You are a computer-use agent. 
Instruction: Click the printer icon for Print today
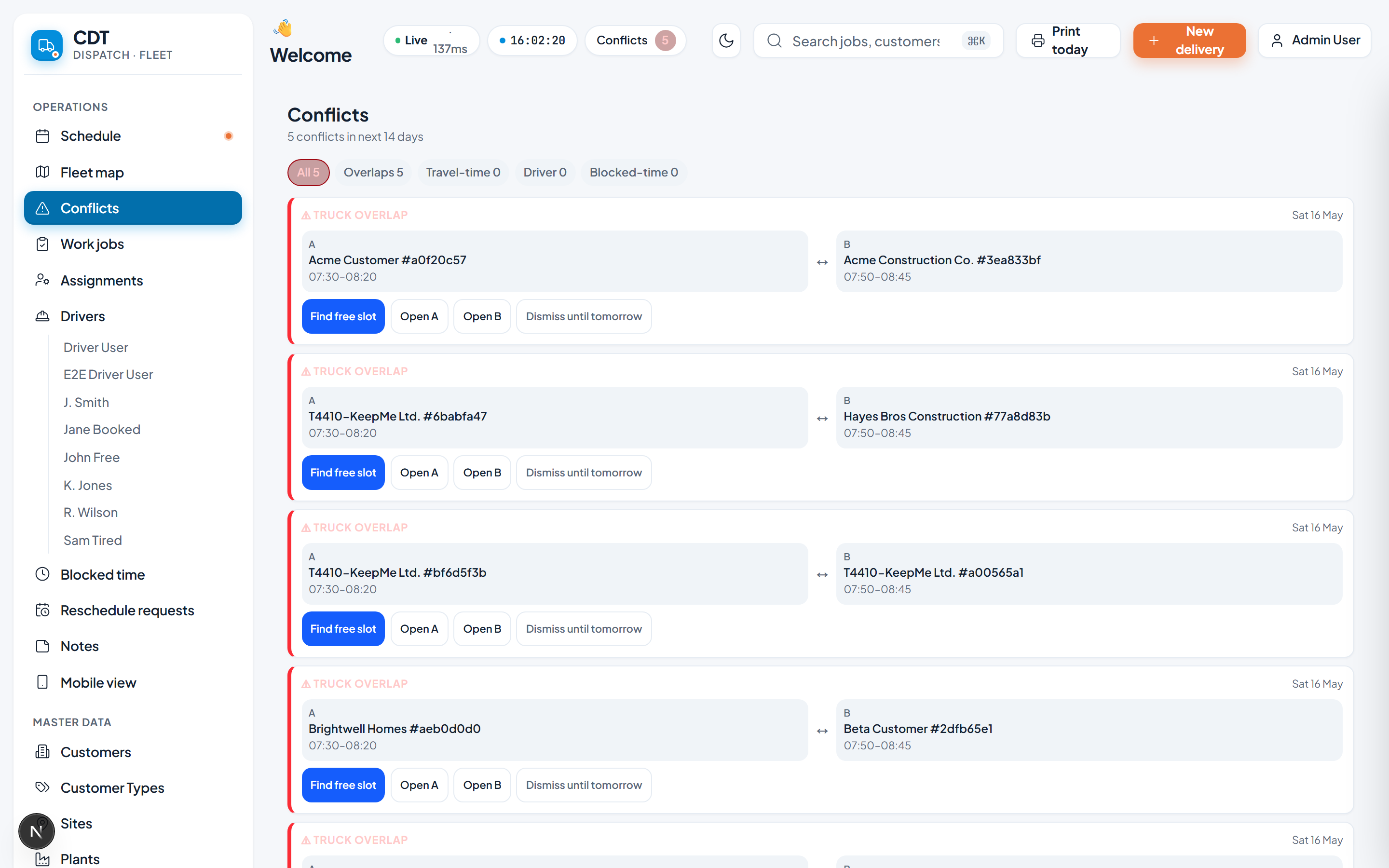[x=1038, y=40]
